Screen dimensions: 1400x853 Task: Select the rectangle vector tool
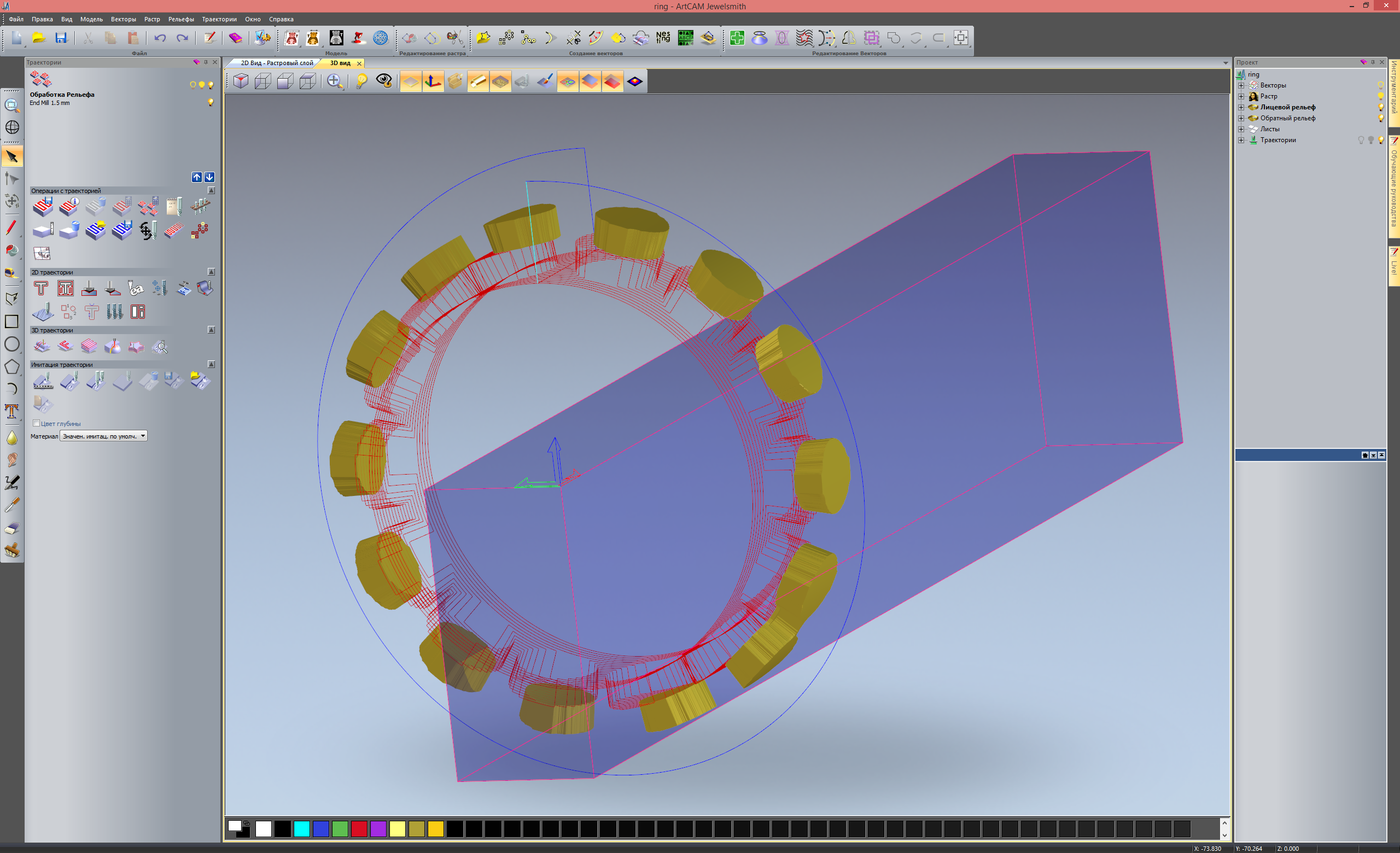point(12,322)
